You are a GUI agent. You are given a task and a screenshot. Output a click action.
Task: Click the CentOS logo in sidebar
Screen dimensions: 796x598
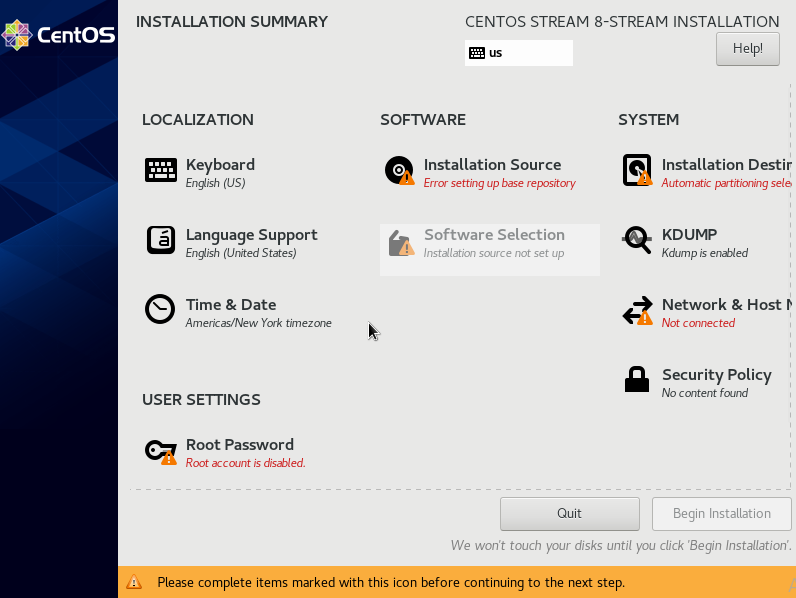[x=58, y=35]
